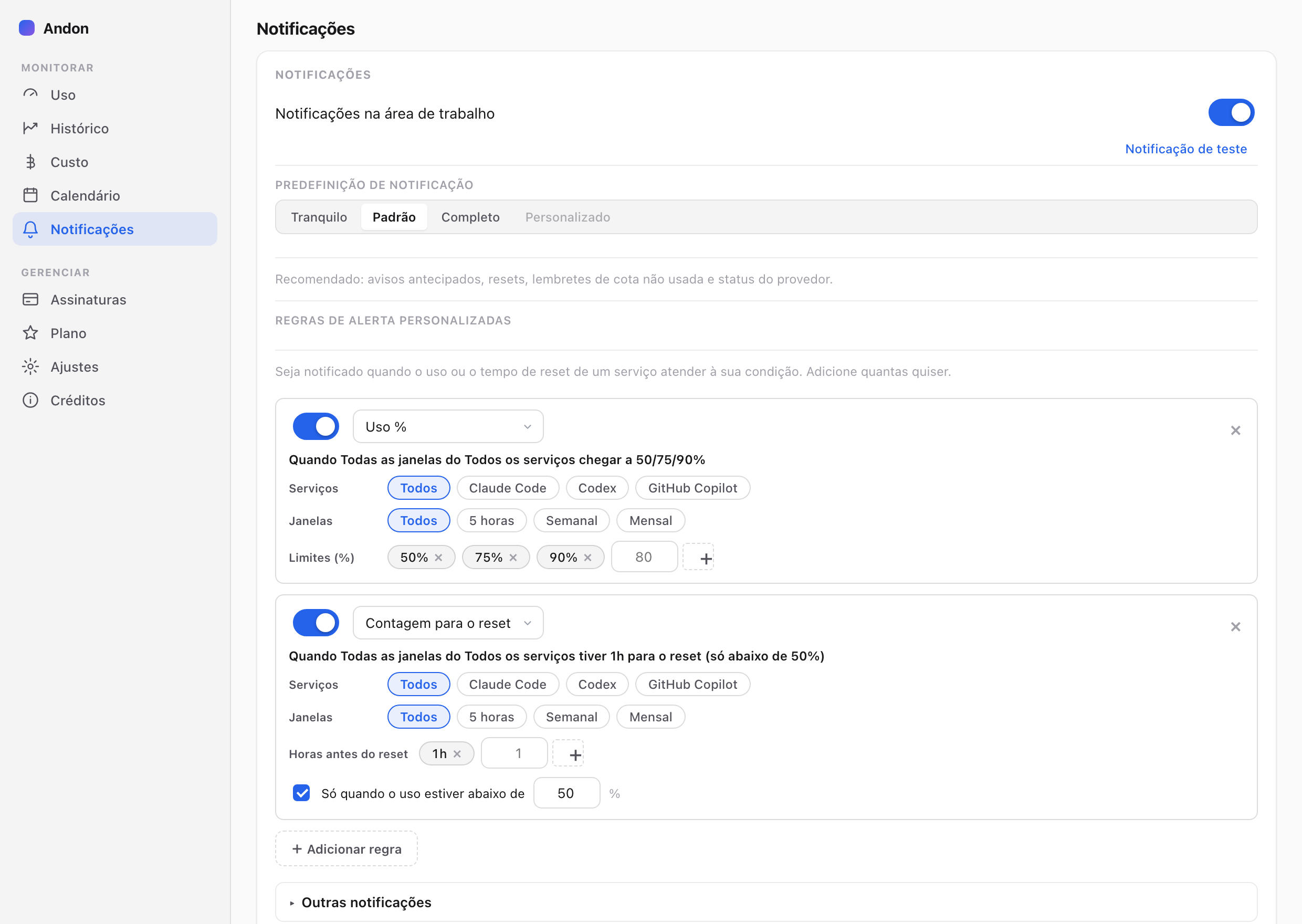Select Claude Code service in Uso % rule
Viewport: 1302px width, 924px height.
[x=507, y=488]
